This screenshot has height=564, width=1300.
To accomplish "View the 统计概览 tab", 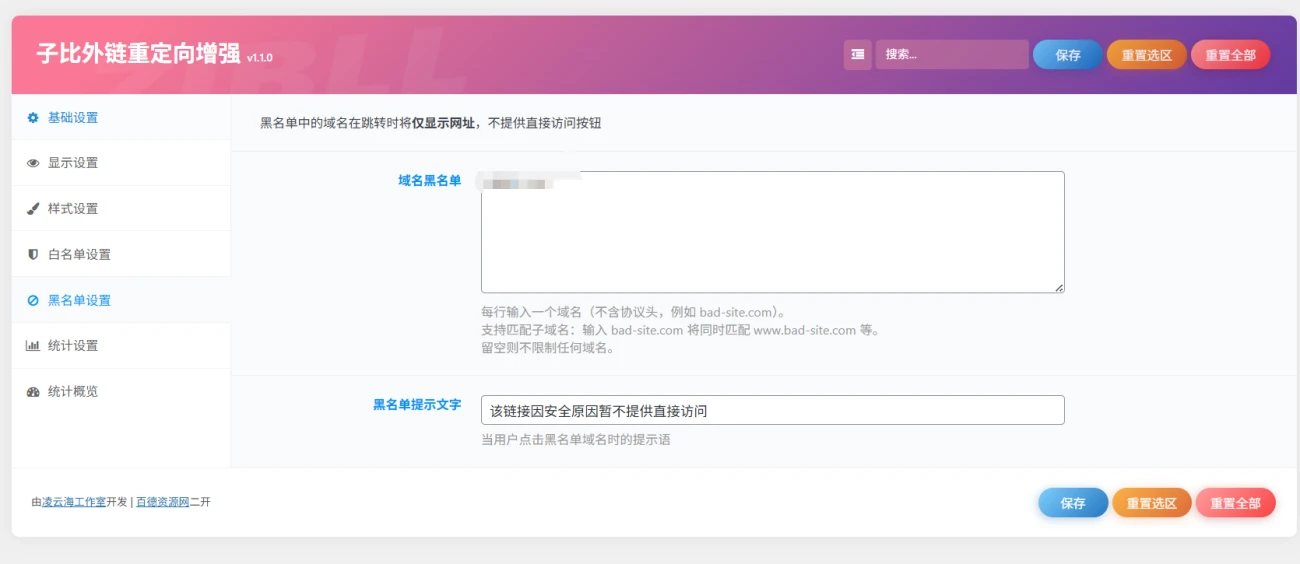I will 121,392.
